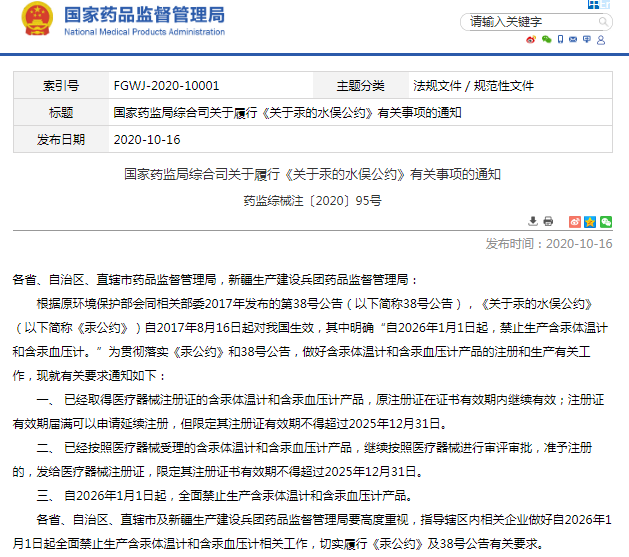Download the document via download arrow icon

pos(533,221)
